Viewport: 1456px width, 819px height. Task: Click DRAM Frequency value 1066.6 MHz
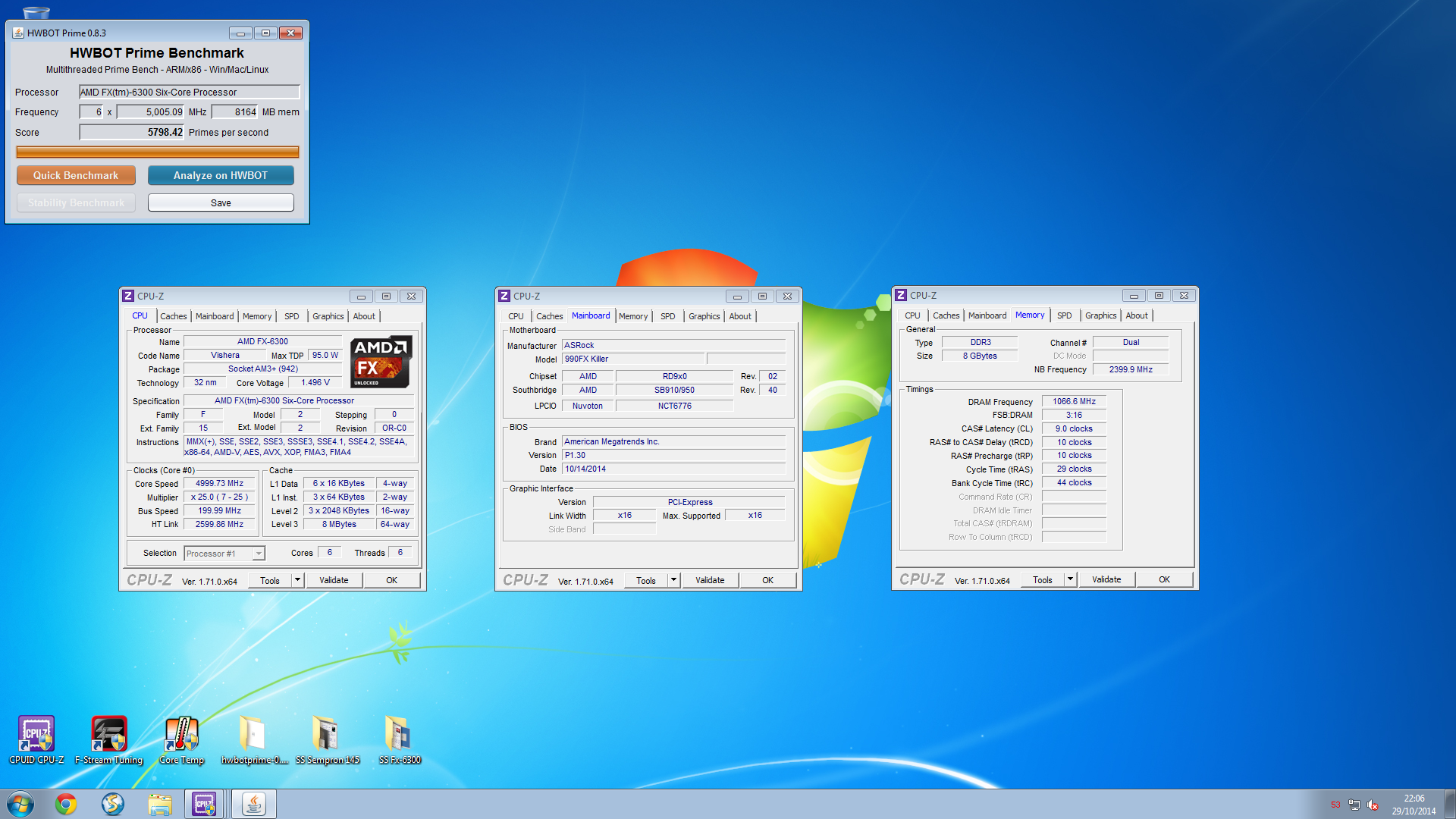[1074, 401]
